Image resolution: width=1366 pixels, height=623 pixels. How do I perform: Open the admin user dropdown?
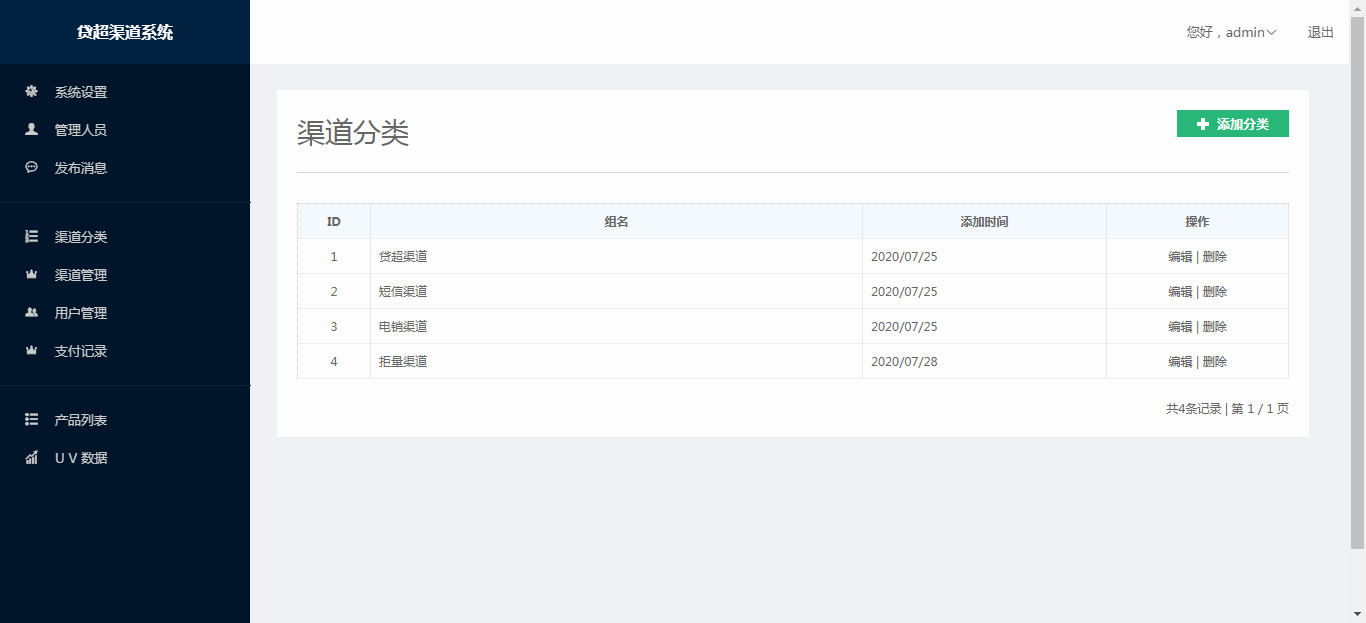point(1231,32)
